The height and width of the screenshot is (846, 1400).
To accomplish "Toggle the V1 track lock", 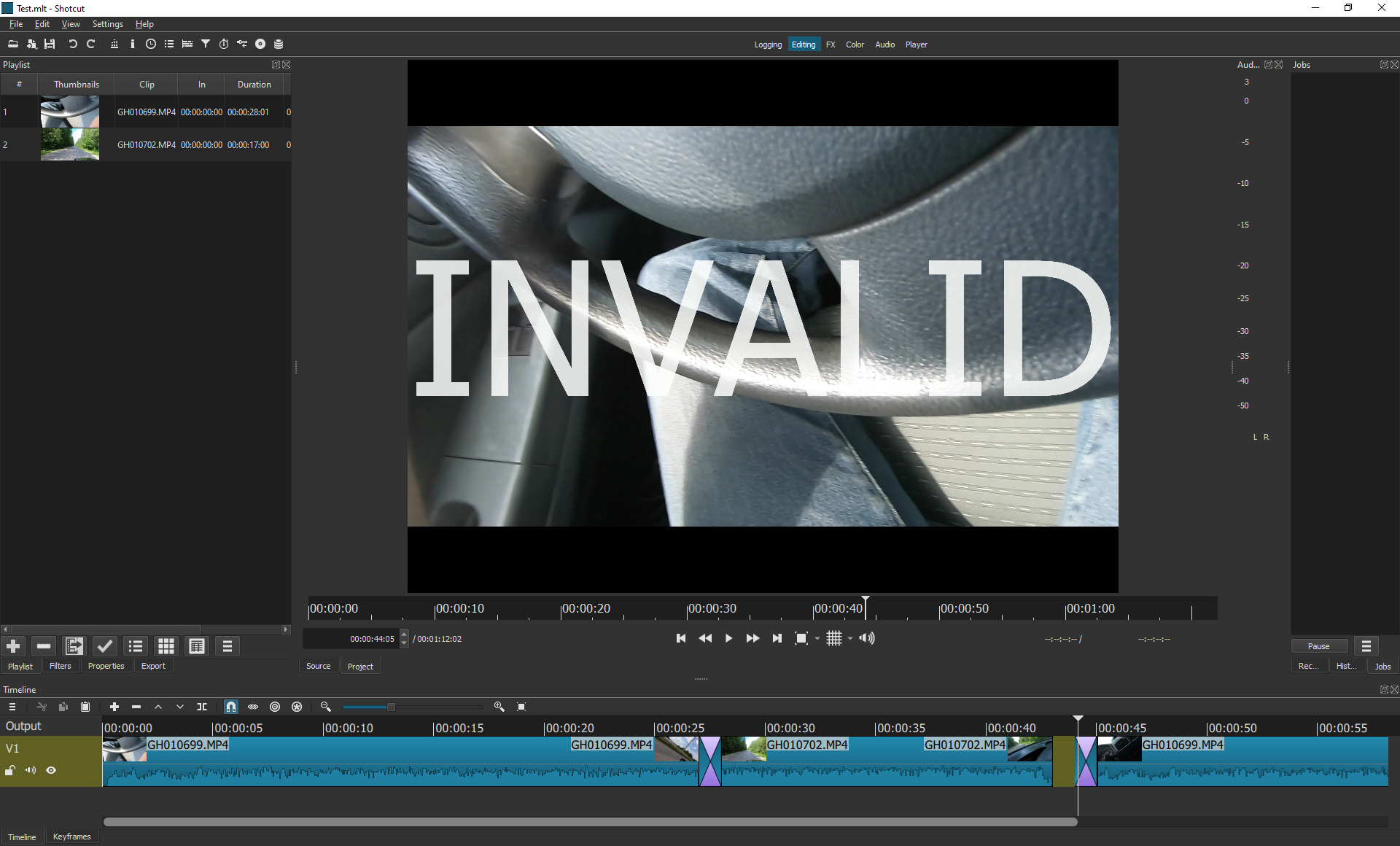I will tap(10, 770).
